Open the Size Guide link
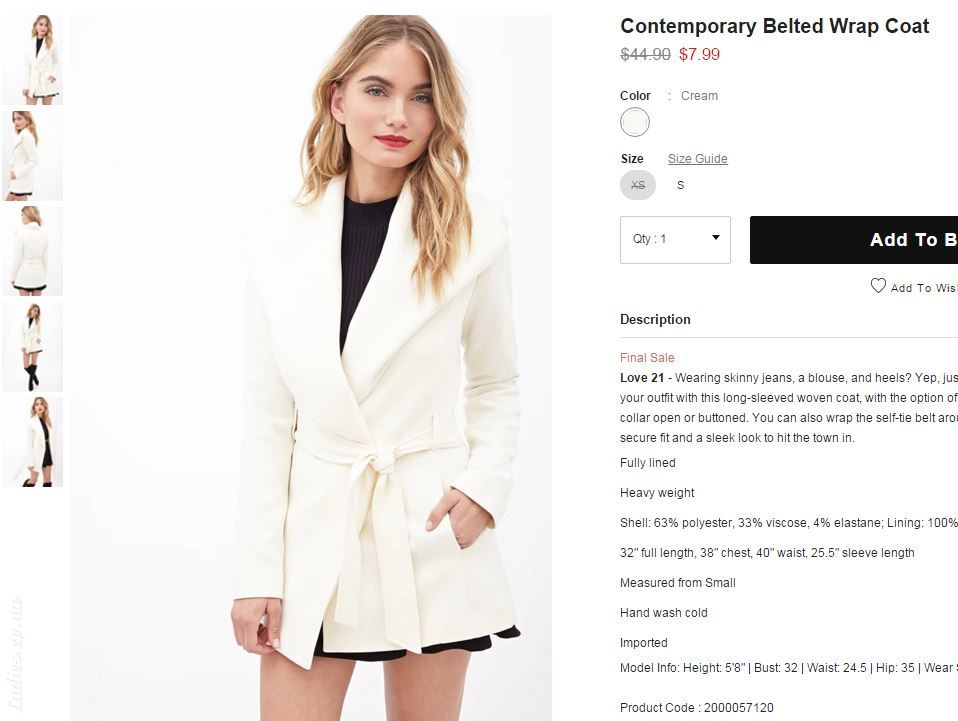 click(x=697, y=159)
